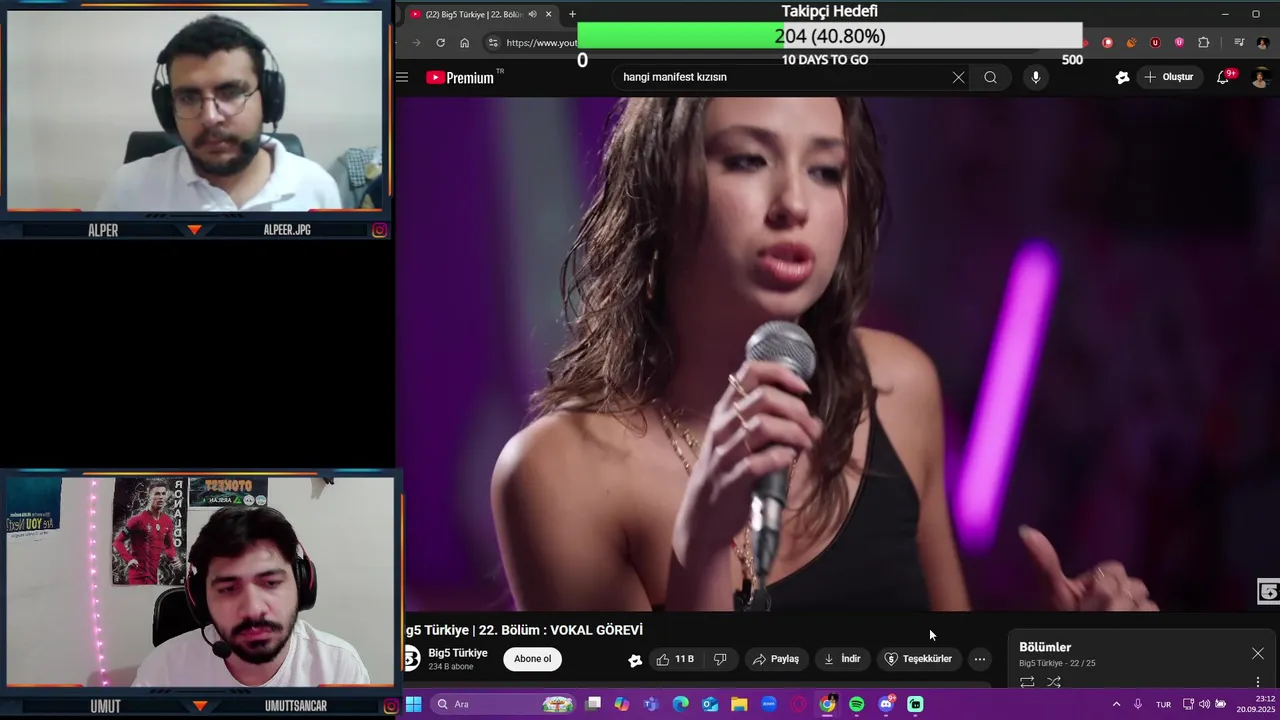The width and height of the screenshot is (1280, 720).
Task: Download the video with İndir
Action: coord(842,659)
